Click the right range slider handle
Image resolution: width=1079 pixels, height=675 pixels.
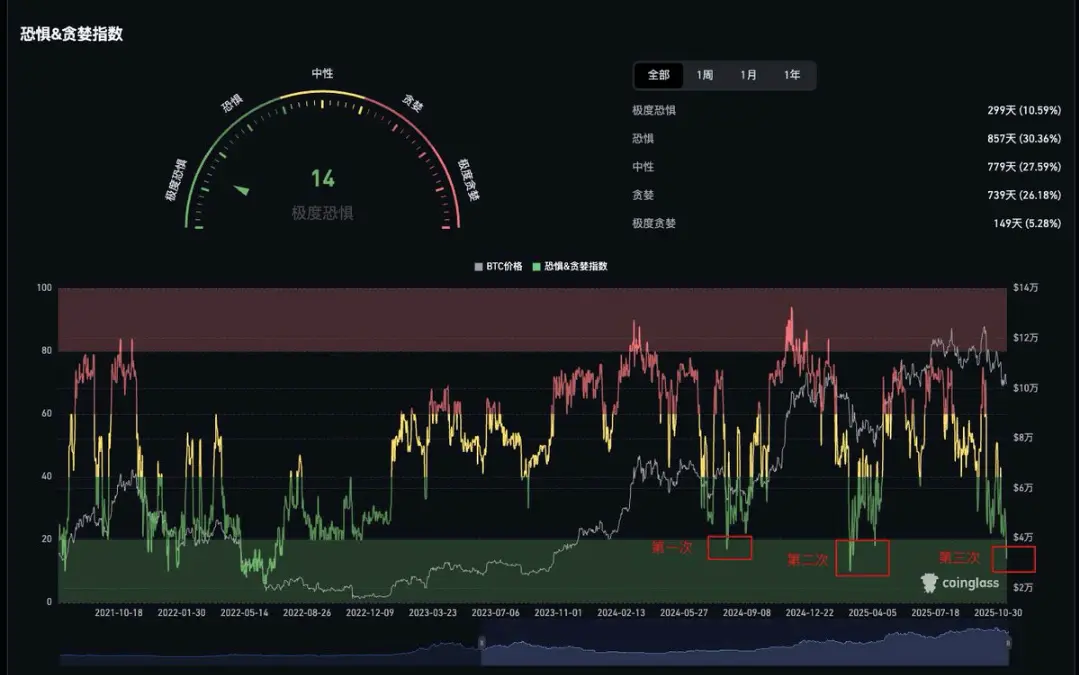(x=1007, y=643)
